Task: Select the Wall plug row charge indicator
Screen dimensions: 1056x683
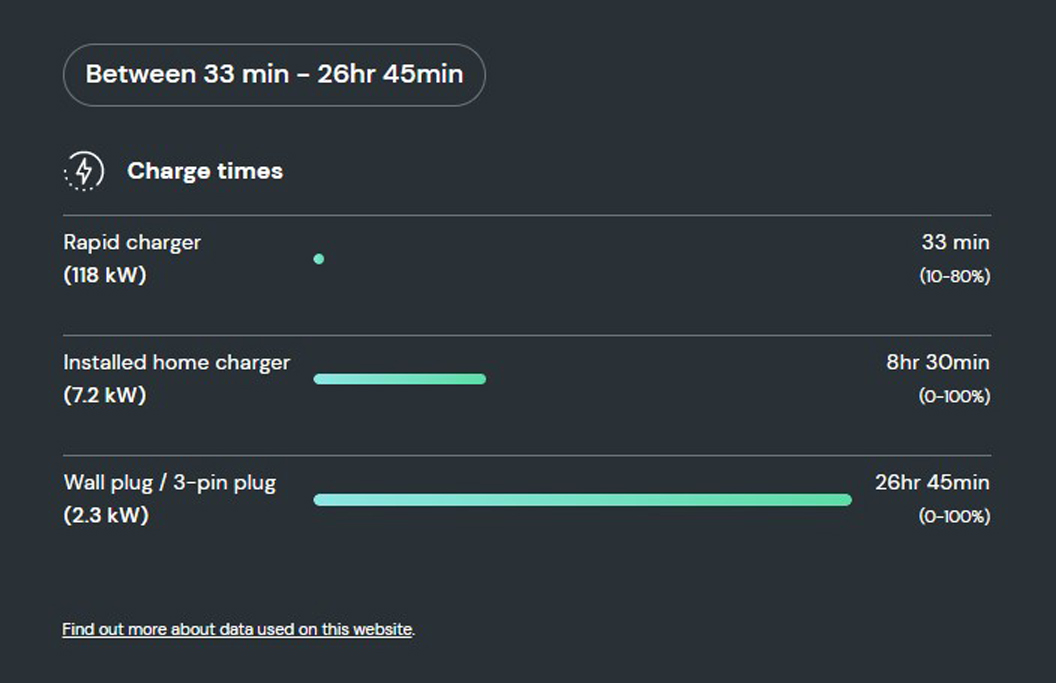Action: (x=583, y=499)
